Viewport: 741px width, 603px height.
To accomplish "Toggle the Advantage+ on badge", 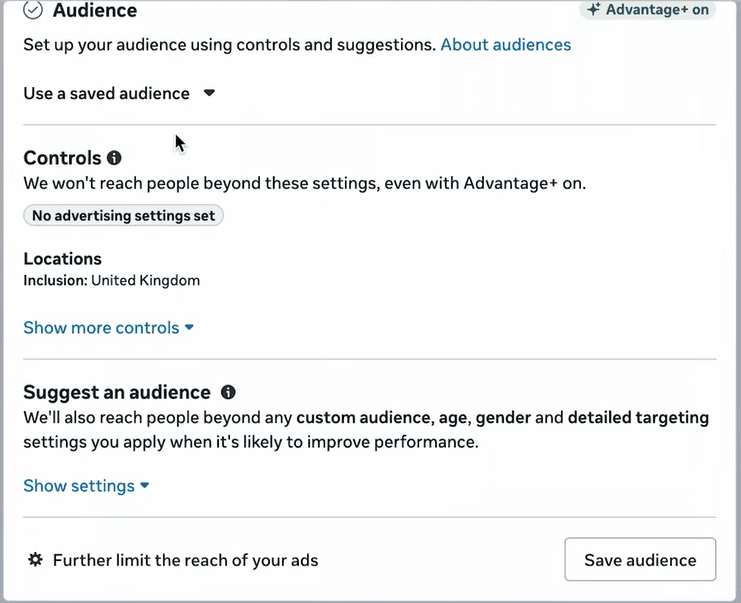I will (647, 10).
